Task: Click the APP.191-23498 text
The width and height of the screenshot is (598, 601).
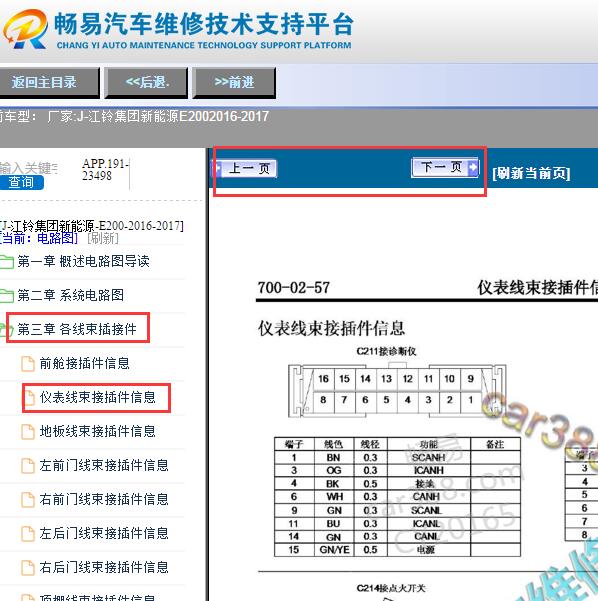Action: (x=104, y=169)
